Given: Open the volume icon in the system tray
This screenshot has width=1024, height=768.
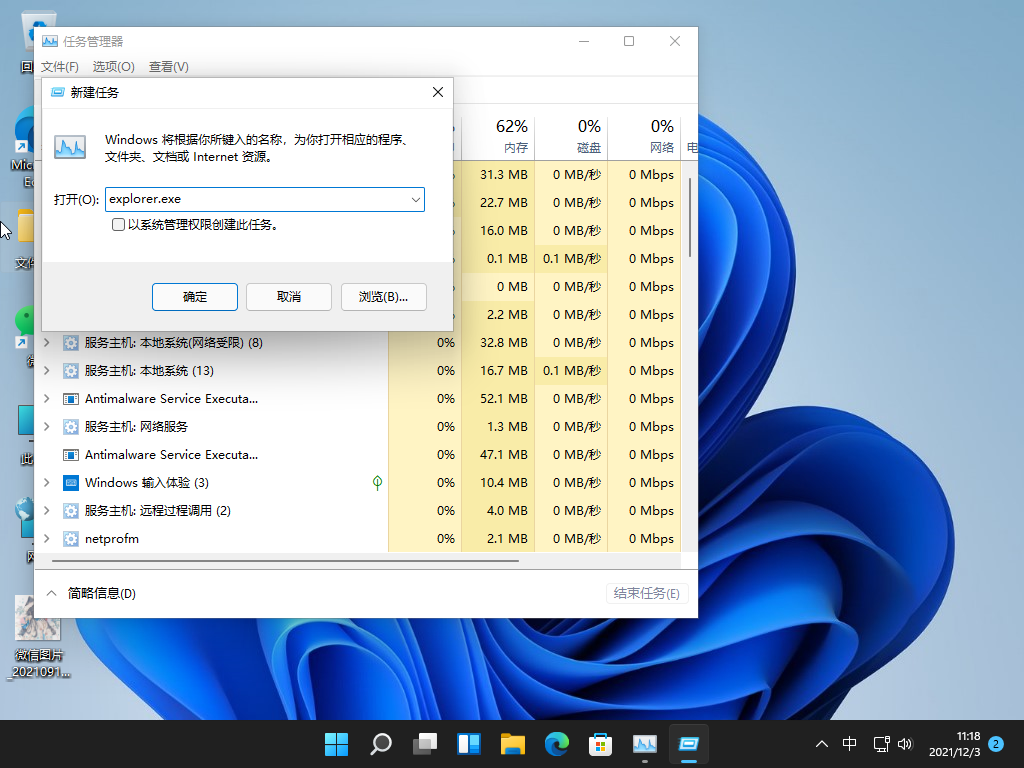Looking at the screenshot, I should click(905, 744).
